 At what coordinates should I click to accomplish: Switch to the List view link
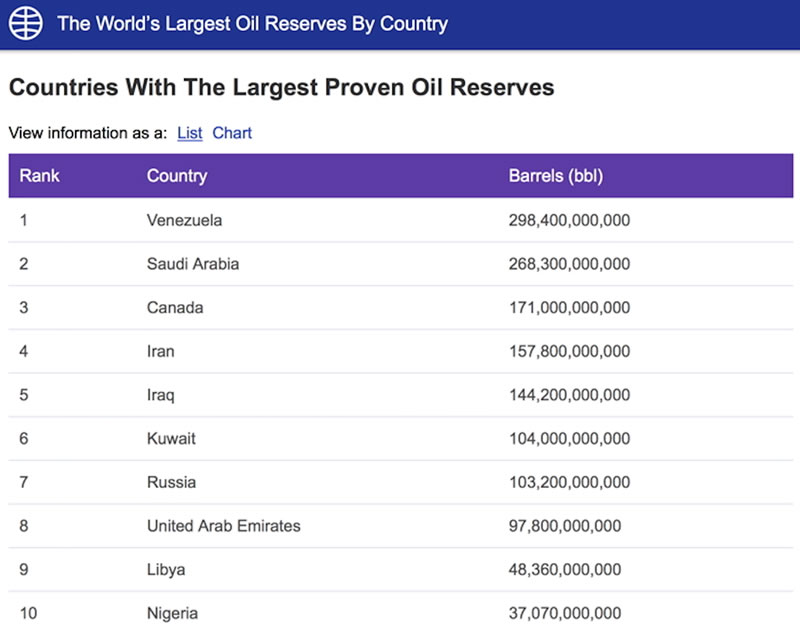coord(189,133)
